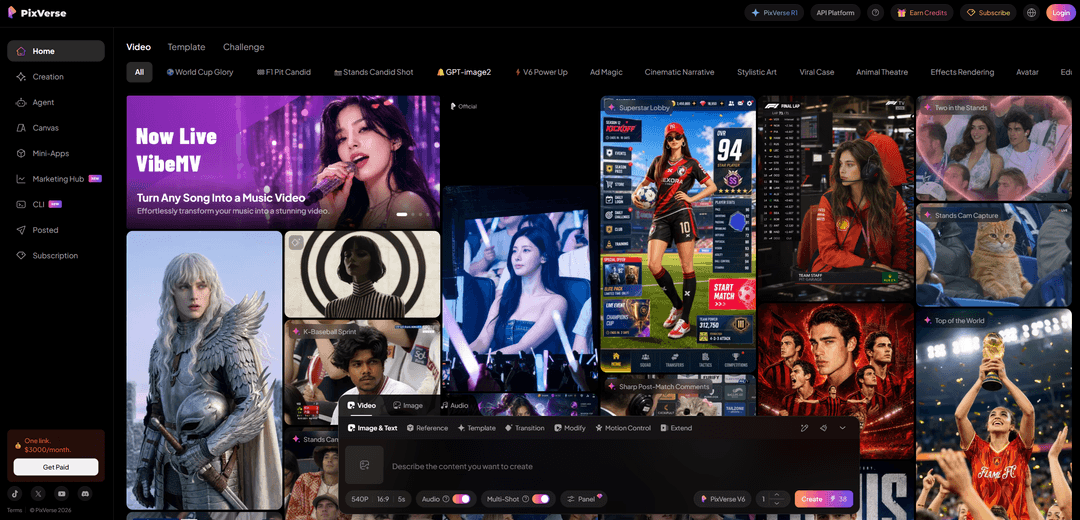Click the PixVerse R1 button
The image size is (1080, 520).
click(x=774, y=12)
